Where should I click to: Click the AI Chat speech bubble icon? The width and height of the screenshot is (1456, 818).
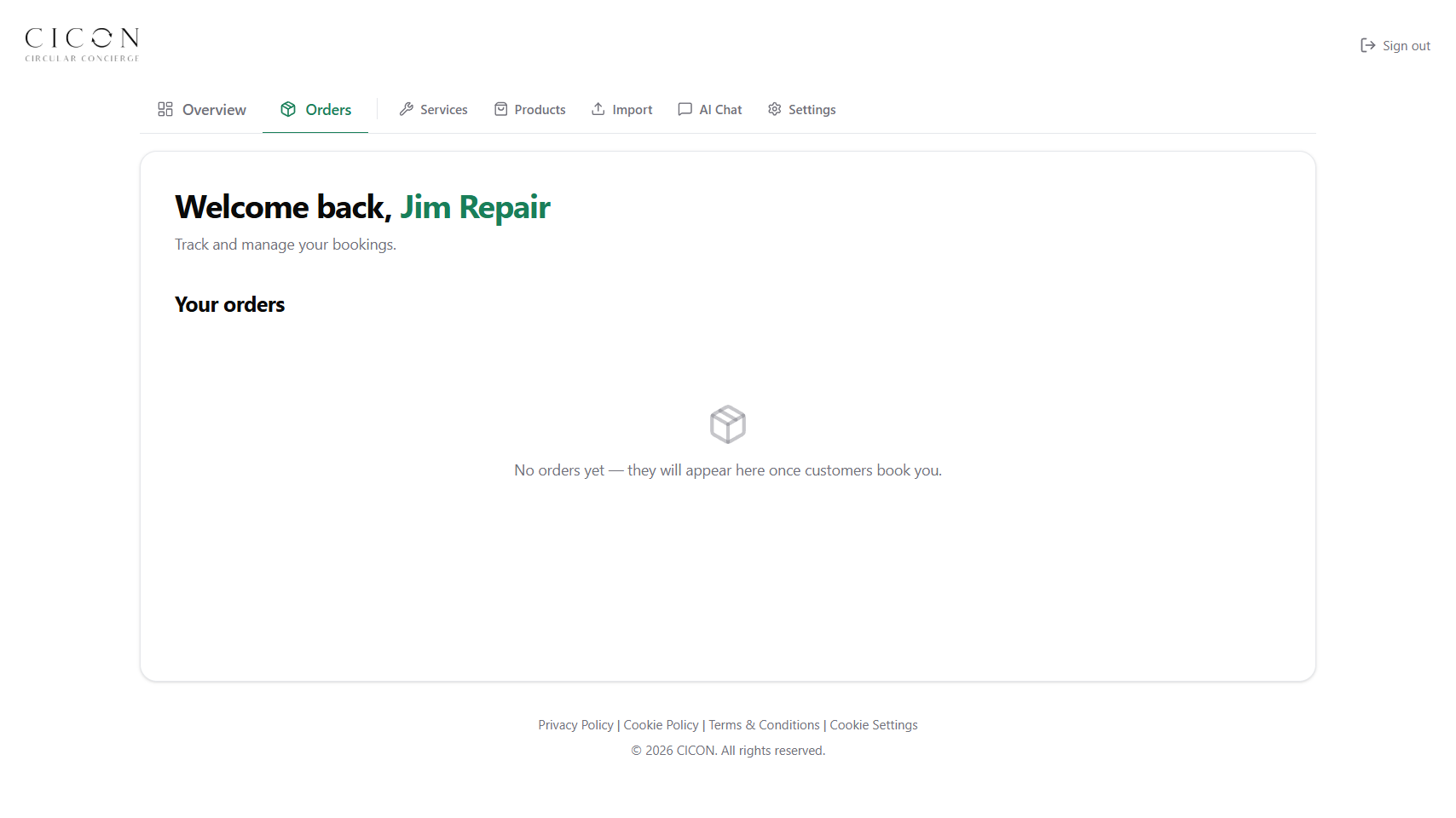tap(685, 109)
